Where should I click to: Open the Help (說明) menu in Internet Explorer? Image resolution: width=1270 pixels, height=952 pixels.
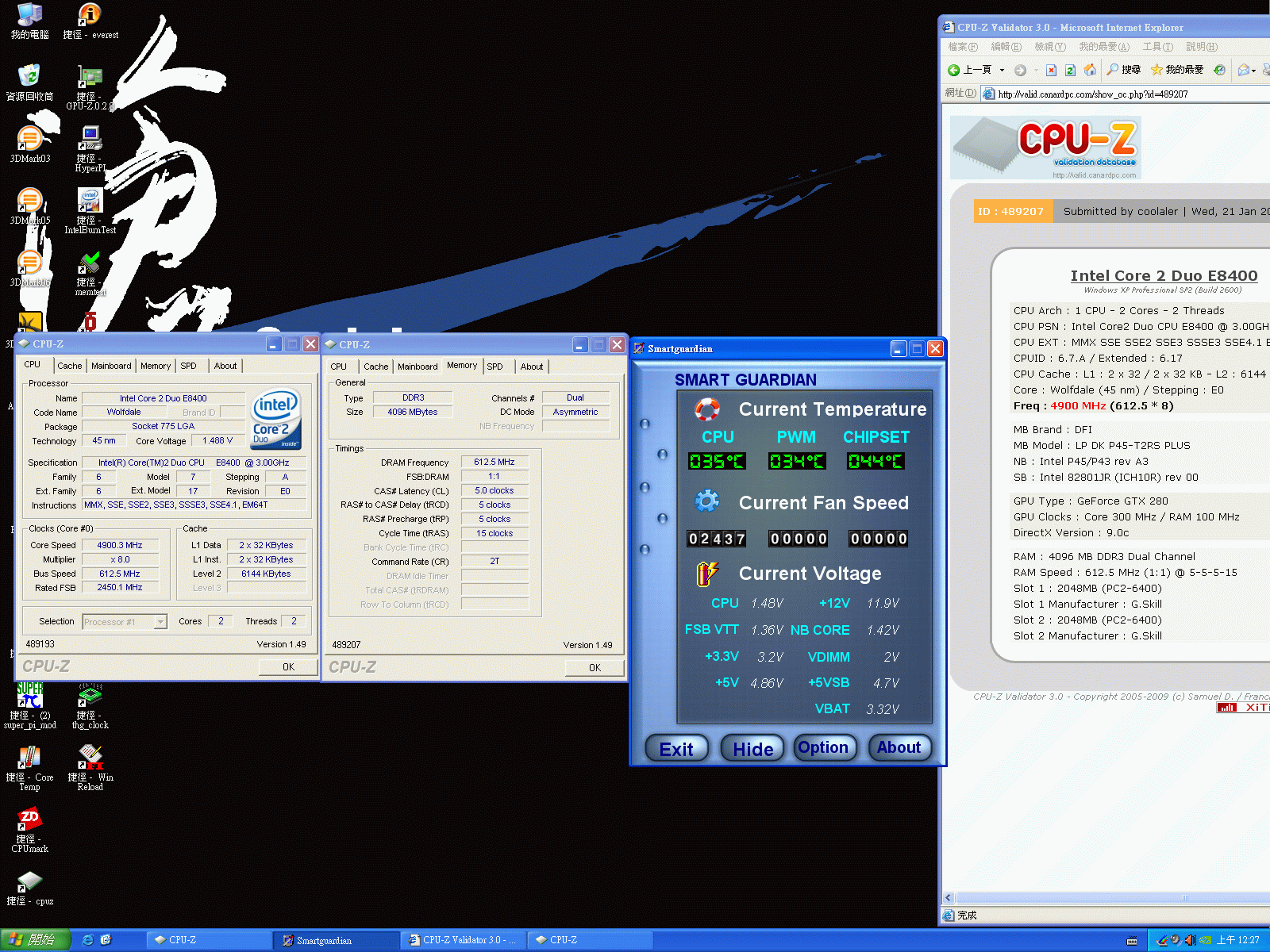click(1202, 47)
